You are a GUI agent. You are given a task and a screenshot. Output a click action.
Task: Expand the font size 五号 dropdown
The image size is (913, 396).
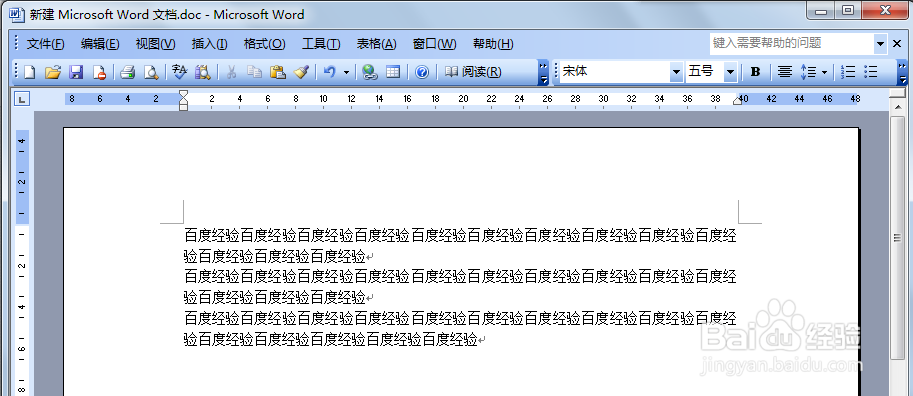point(731,72)
